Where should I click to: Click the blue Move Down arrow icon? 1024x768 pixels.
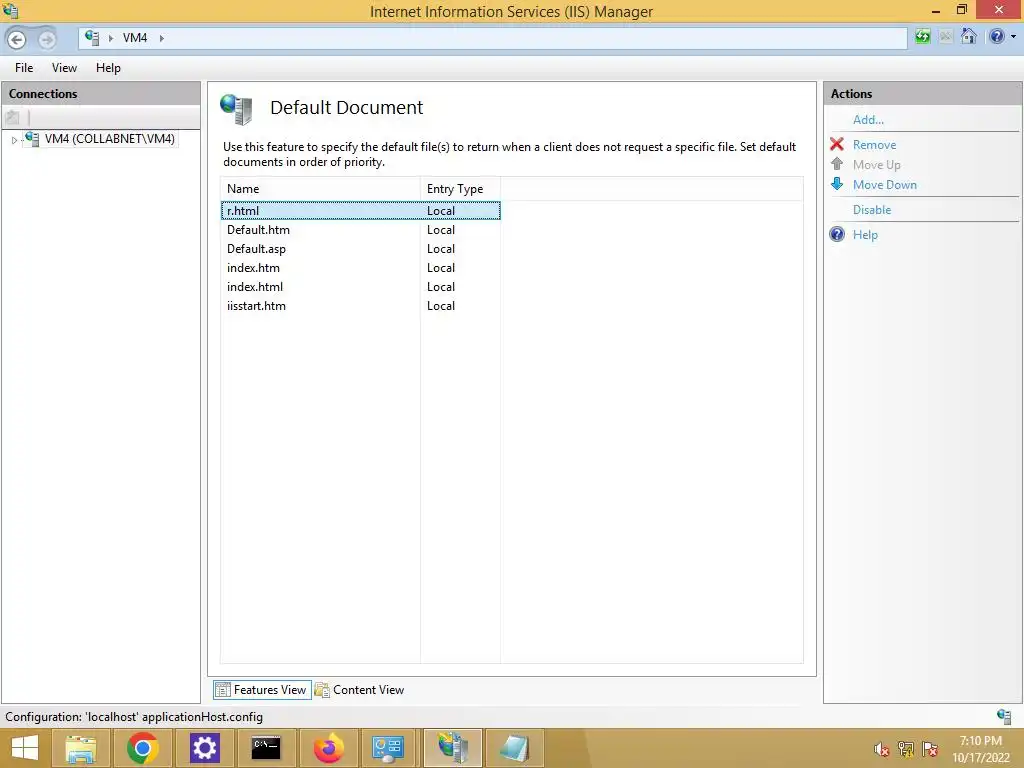click(837, 184)
